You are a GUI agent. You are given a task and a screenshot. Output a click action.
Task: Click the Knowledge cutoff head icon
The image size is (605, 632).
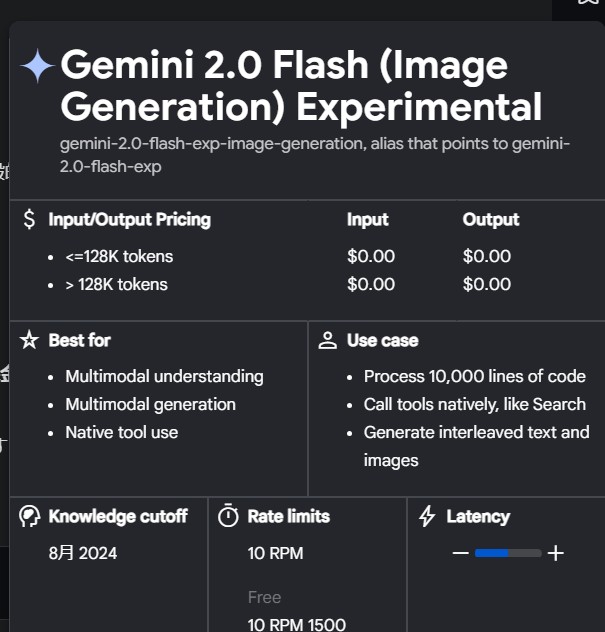click(29, 516)
